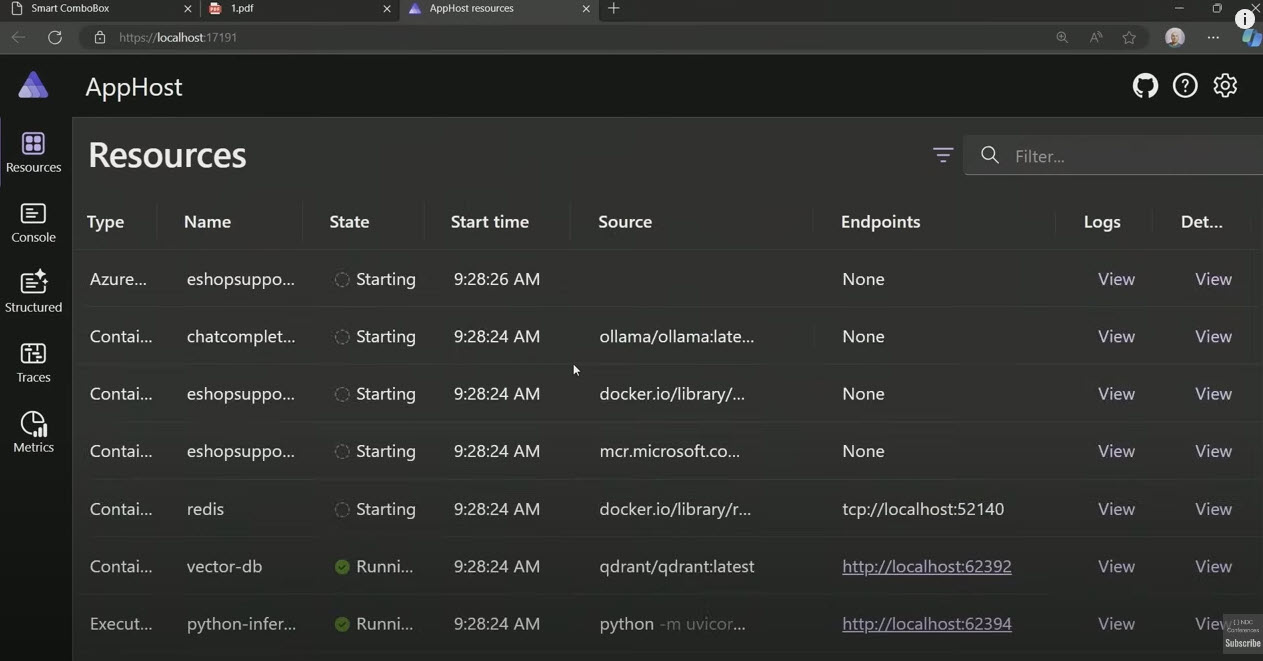Sort by the Start time column header
The image size is (1263, 661).
[490, 222]
